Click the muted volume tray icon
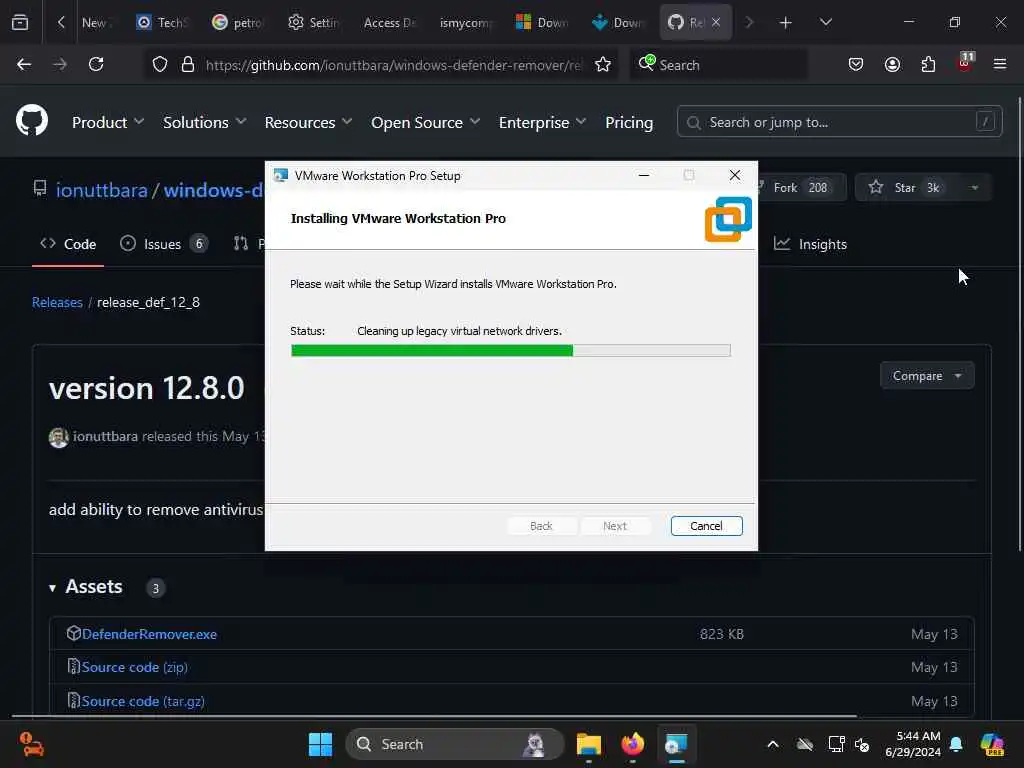 (x=862, y=744)
